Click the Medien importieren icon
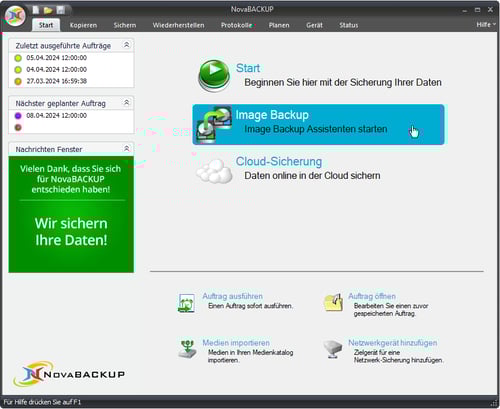 (x=187, y=349)
